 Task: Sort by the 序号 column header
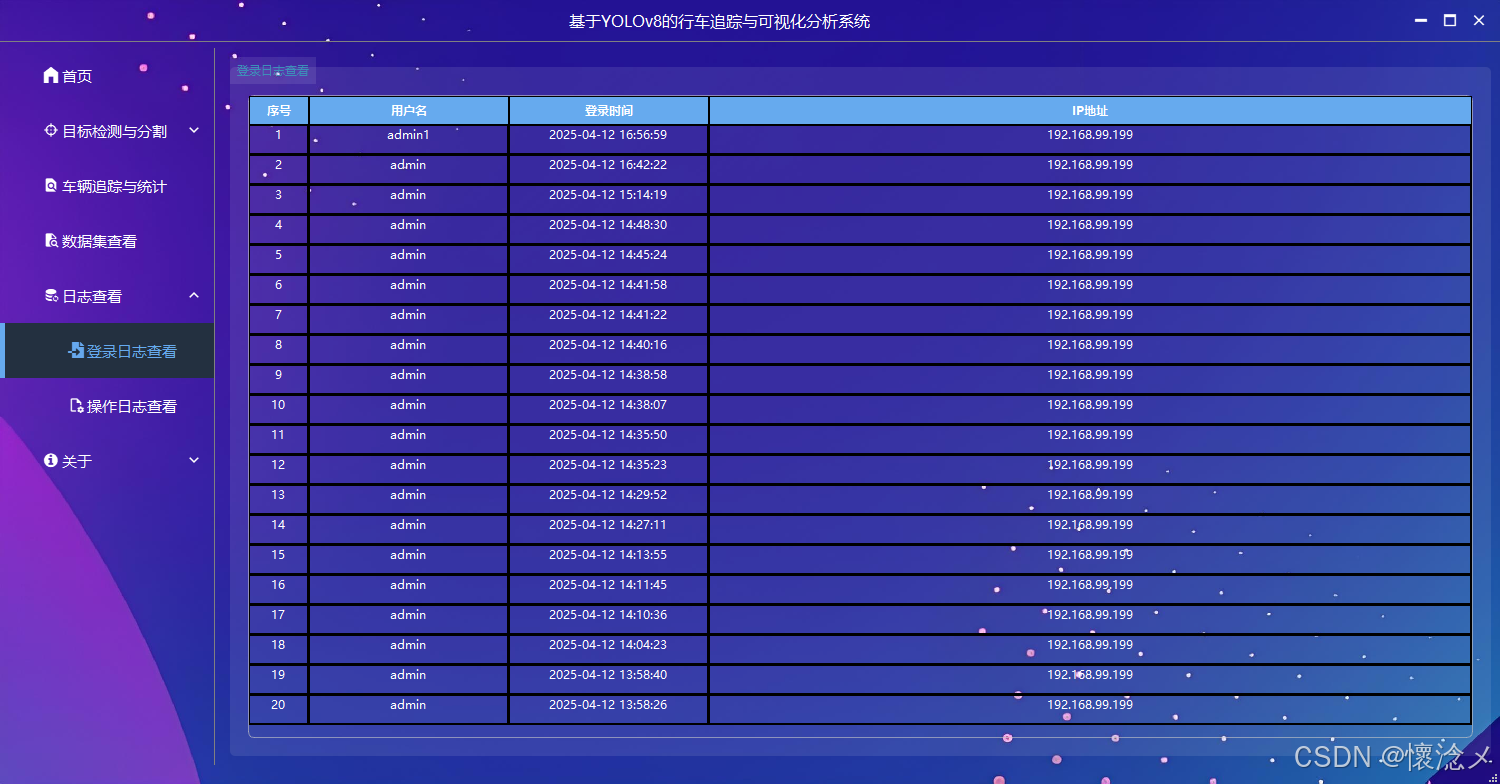tap(279, 110)
